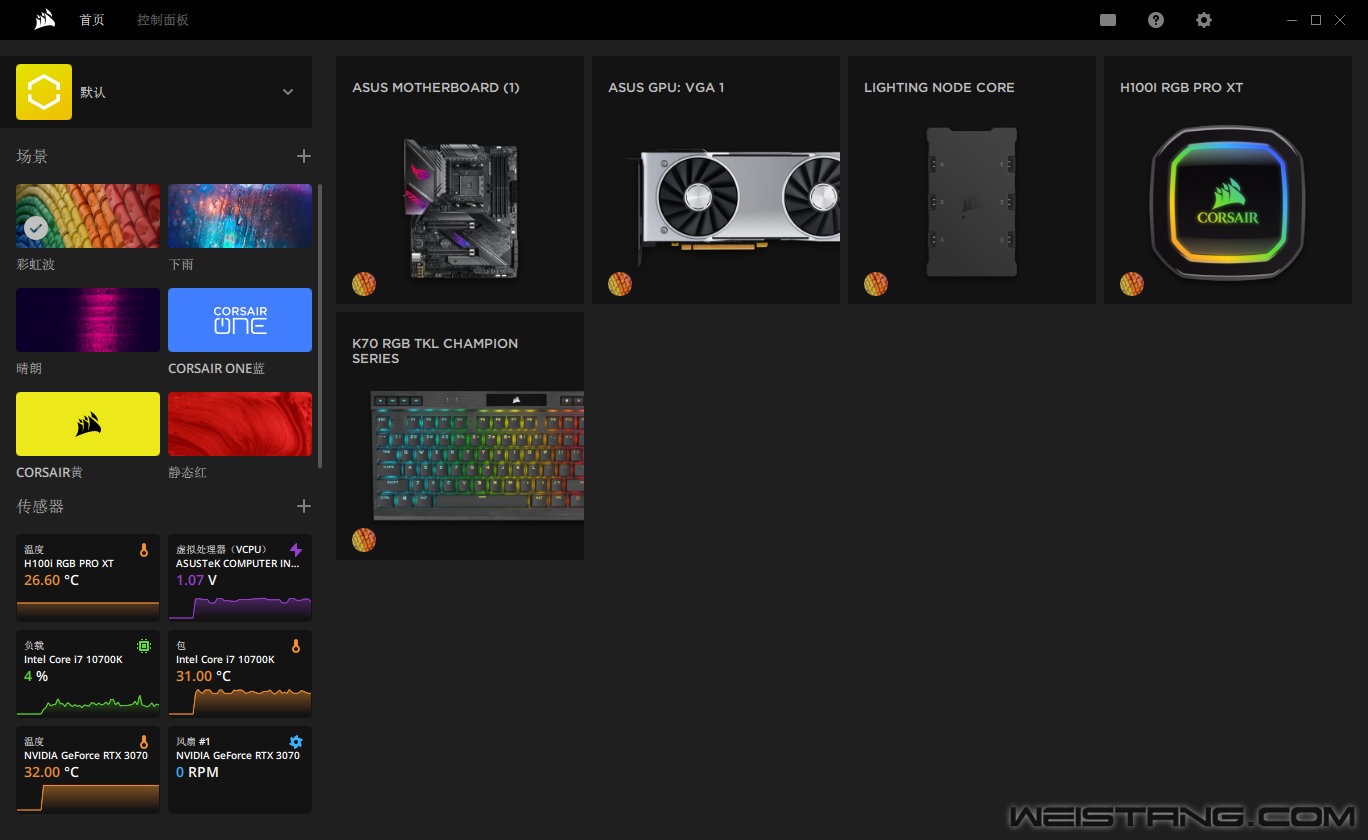This screenshot has width=1368, height=840.
Task: Select the 下雨 rain scene thumbnail
Action: (240, 216)
